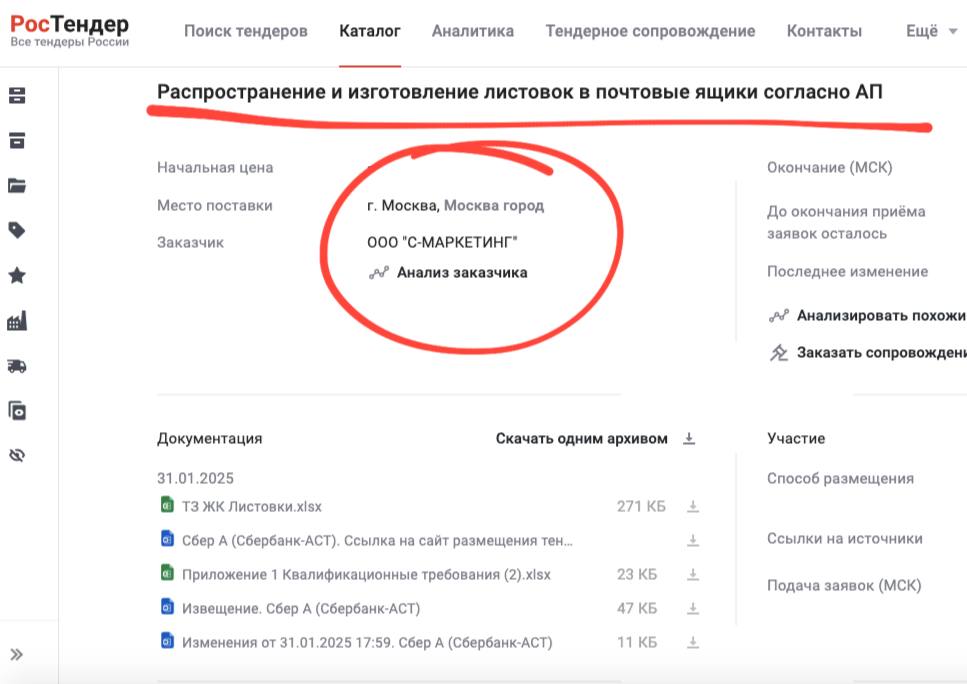The image size is (967, 684).
Task: Switch to the Аналитика tab
Action: click(473, 31)
